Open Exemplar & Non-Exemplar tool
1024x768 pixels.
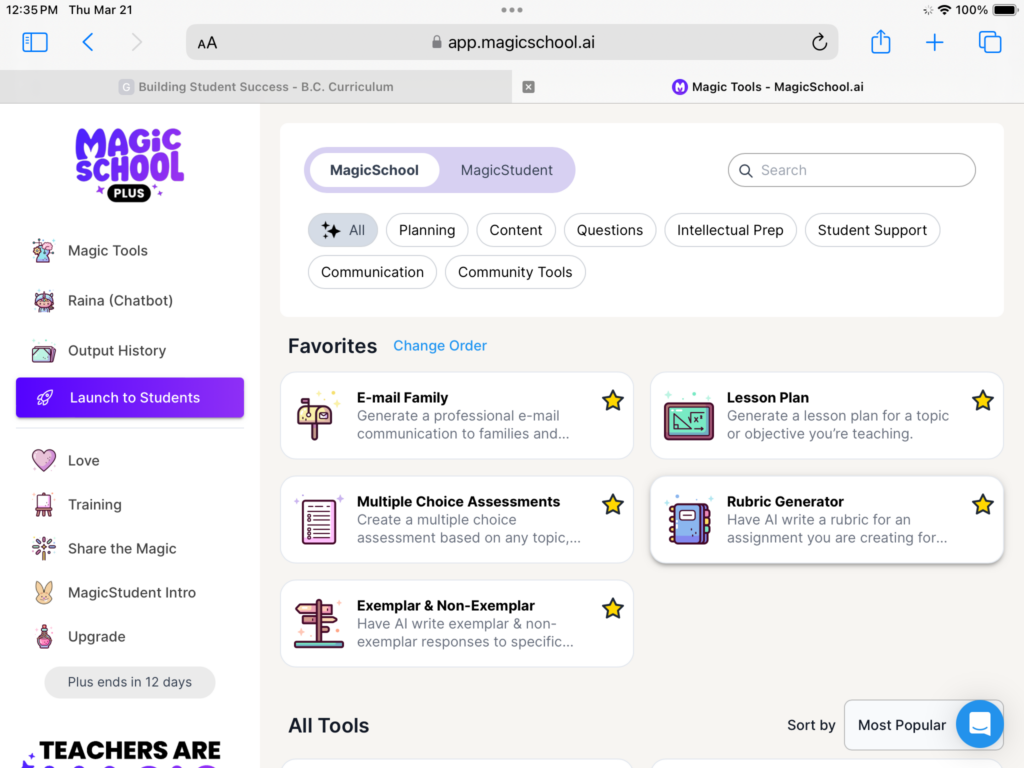point(456,623)
